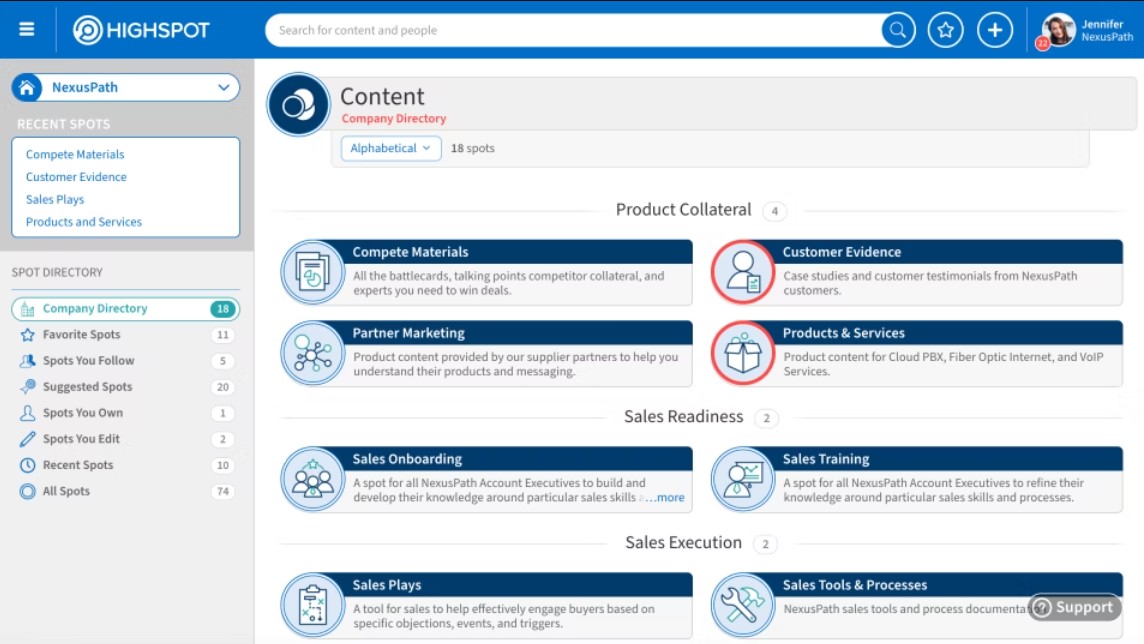Open Customer Evidence recent spot link
Image resolution: width=1144 pixels, height=644 pixels.
pyautogui.click(x=76, y=177)
